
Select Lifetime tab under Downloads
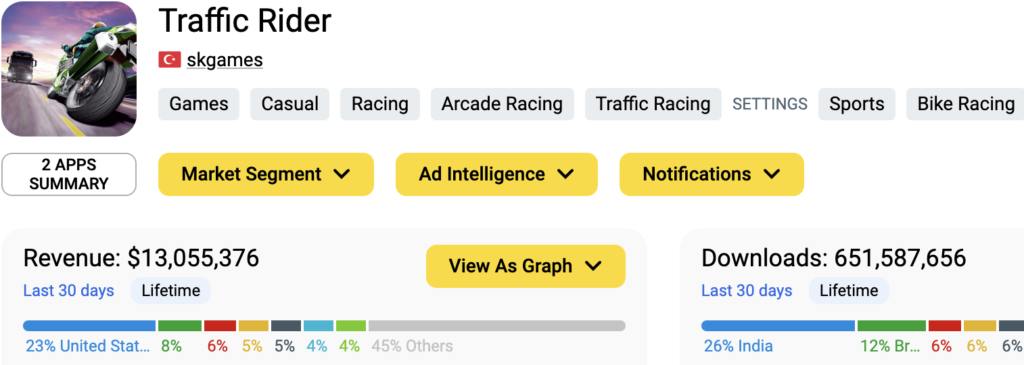point(849,291)
